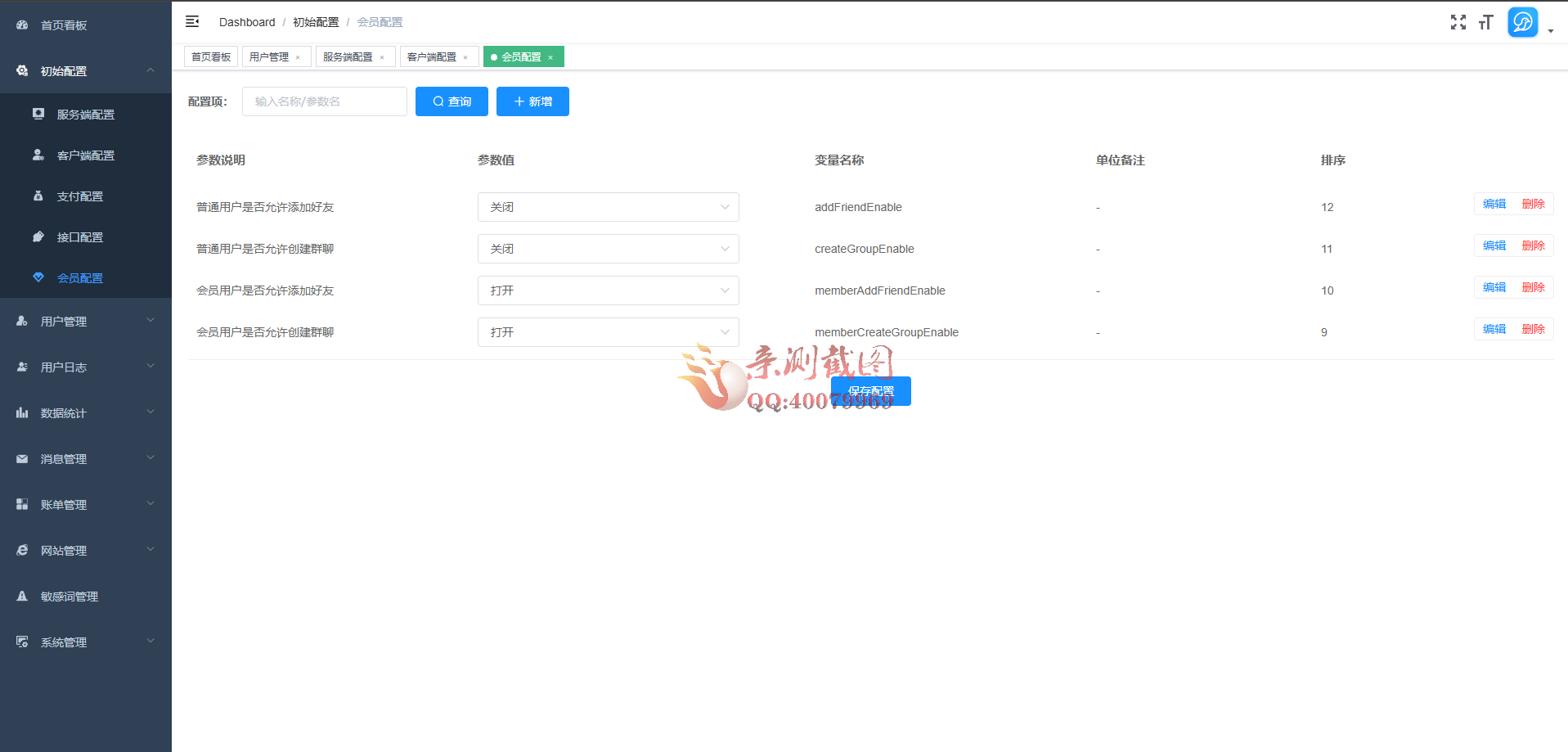The height and width of the screenshot is (752, 1568).
Task: Close the 用户管理 tab
Action: 298,57
